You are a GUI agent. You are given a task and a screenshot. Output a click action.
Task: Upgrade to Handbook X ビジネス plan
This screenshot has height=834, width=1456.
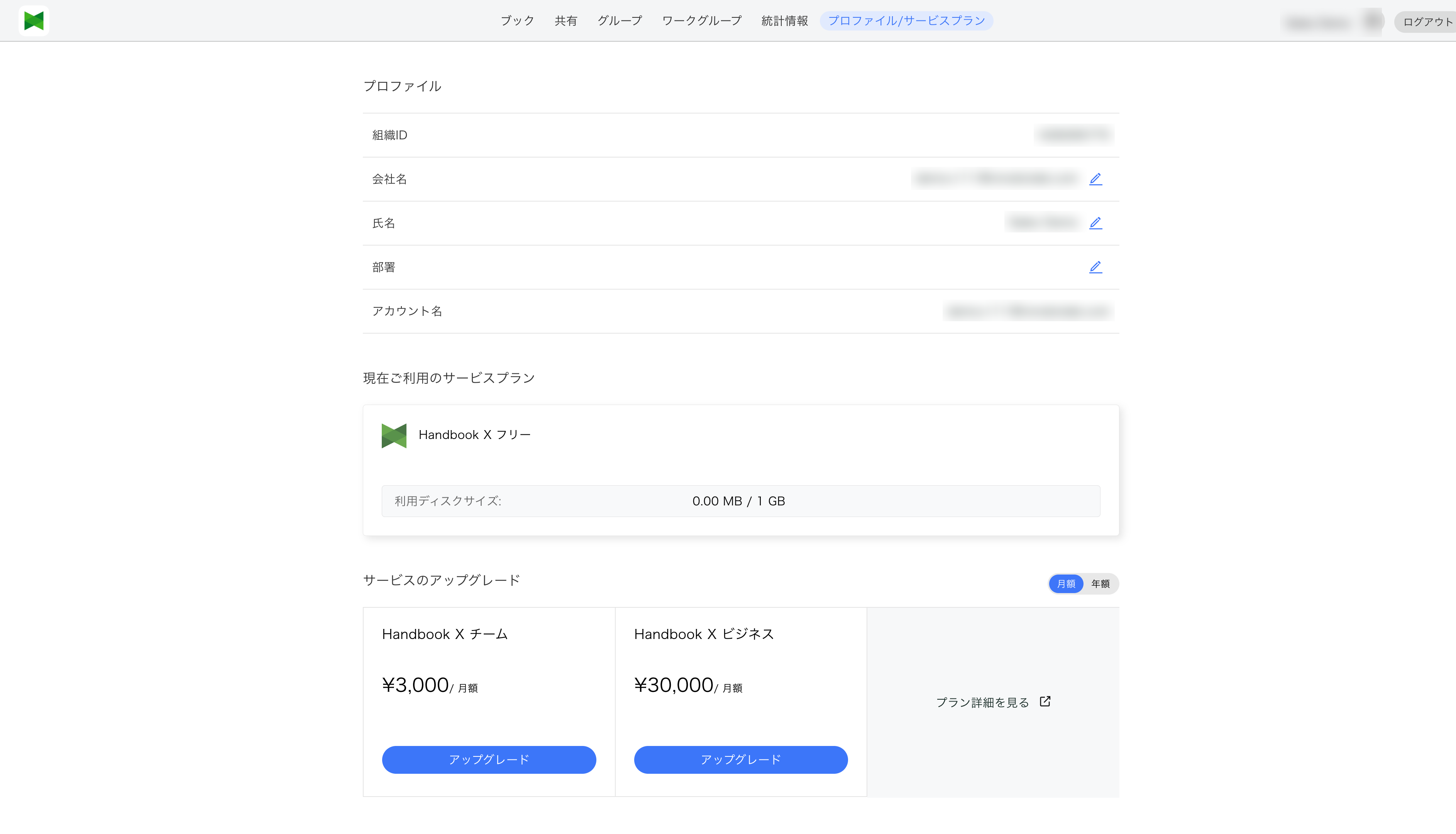pyautogui.click(x=741, y=759)
